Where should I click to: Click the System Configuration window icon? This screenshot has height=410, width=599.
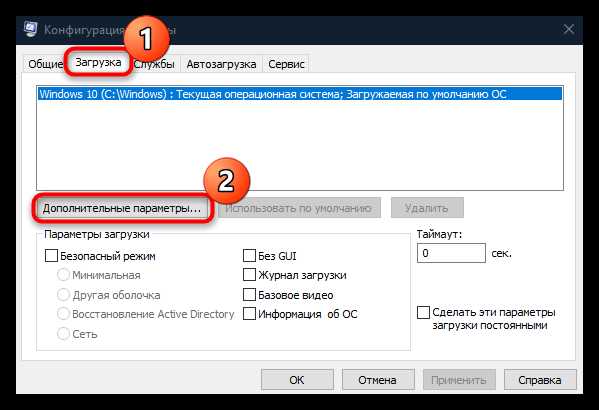[31, 29]
